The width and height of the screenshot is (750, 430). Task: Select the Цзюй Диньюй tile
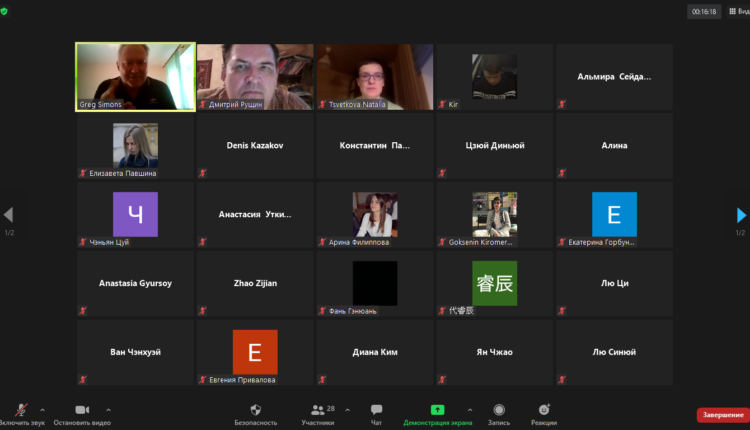(x=495, y=145)
